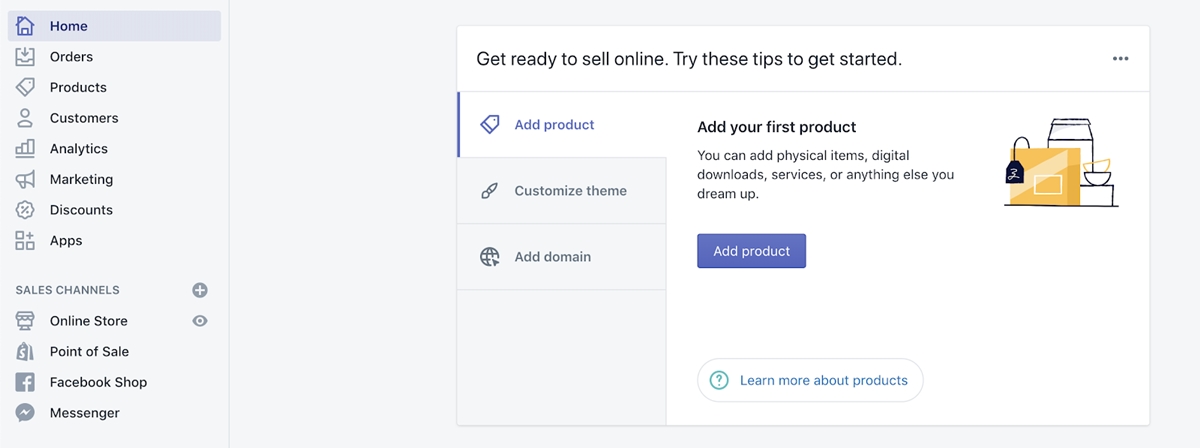Open the Apps grid icon

pyautogui.click(x=25, y=240)
